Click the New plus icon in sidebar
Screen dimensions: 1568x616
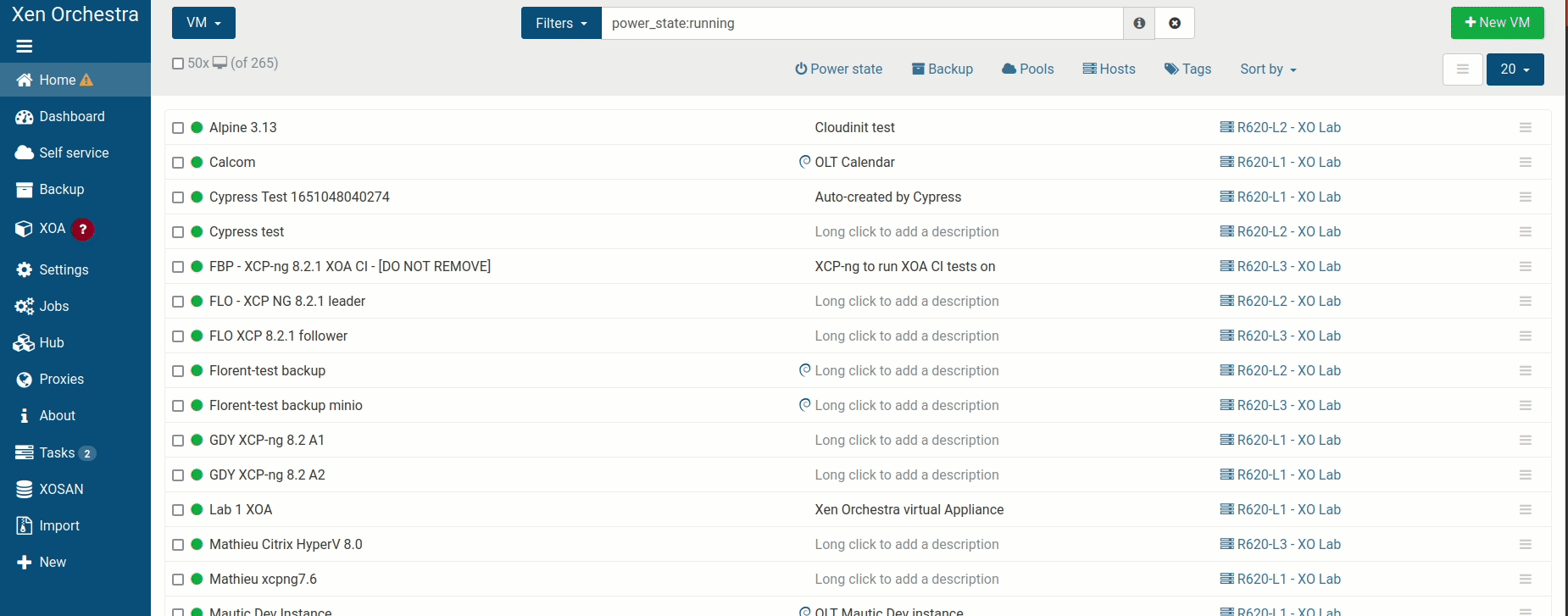tap(24, 562)
